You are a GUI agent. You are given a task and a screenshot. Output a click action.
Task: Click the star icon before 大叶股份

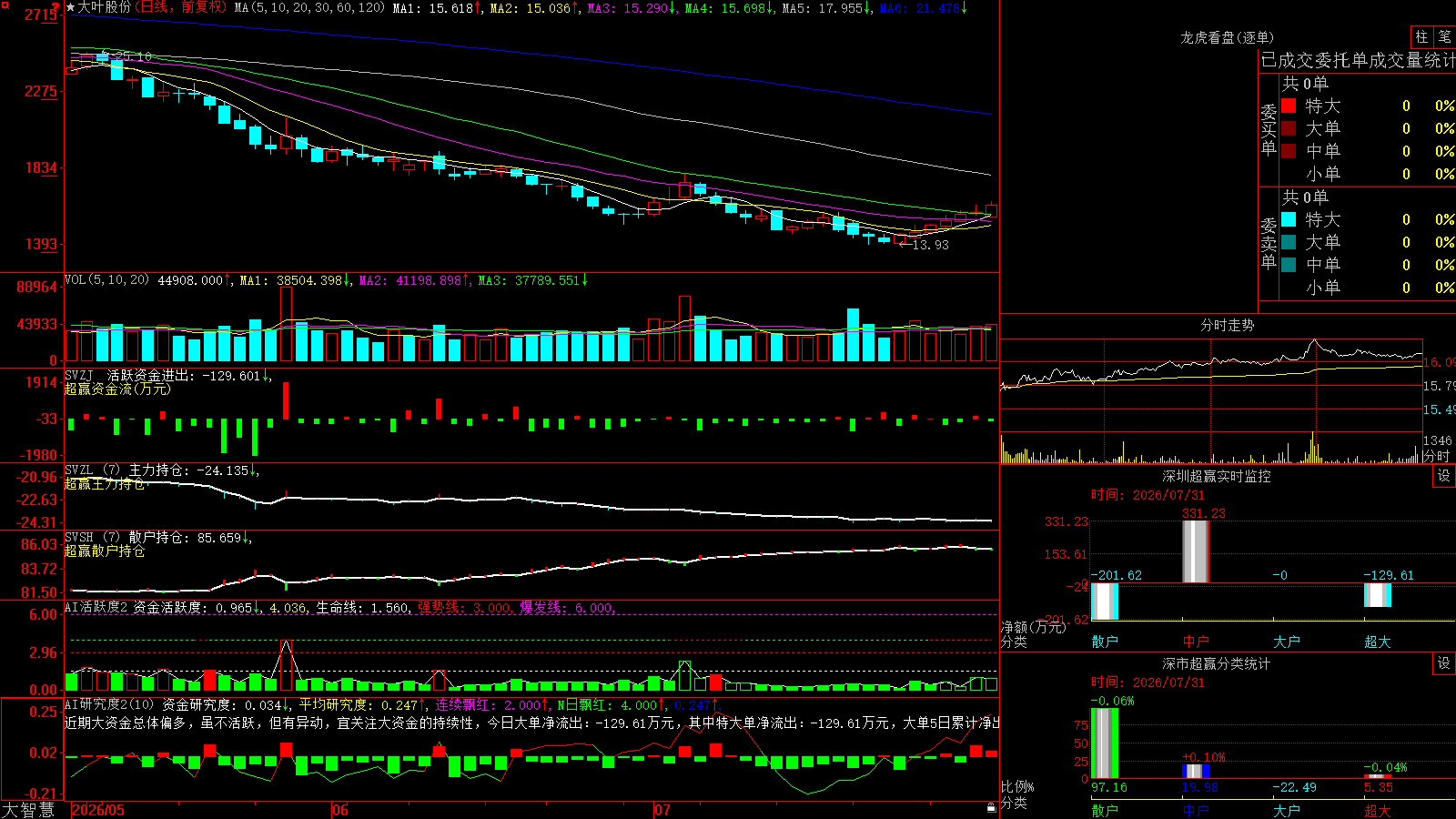70,7
